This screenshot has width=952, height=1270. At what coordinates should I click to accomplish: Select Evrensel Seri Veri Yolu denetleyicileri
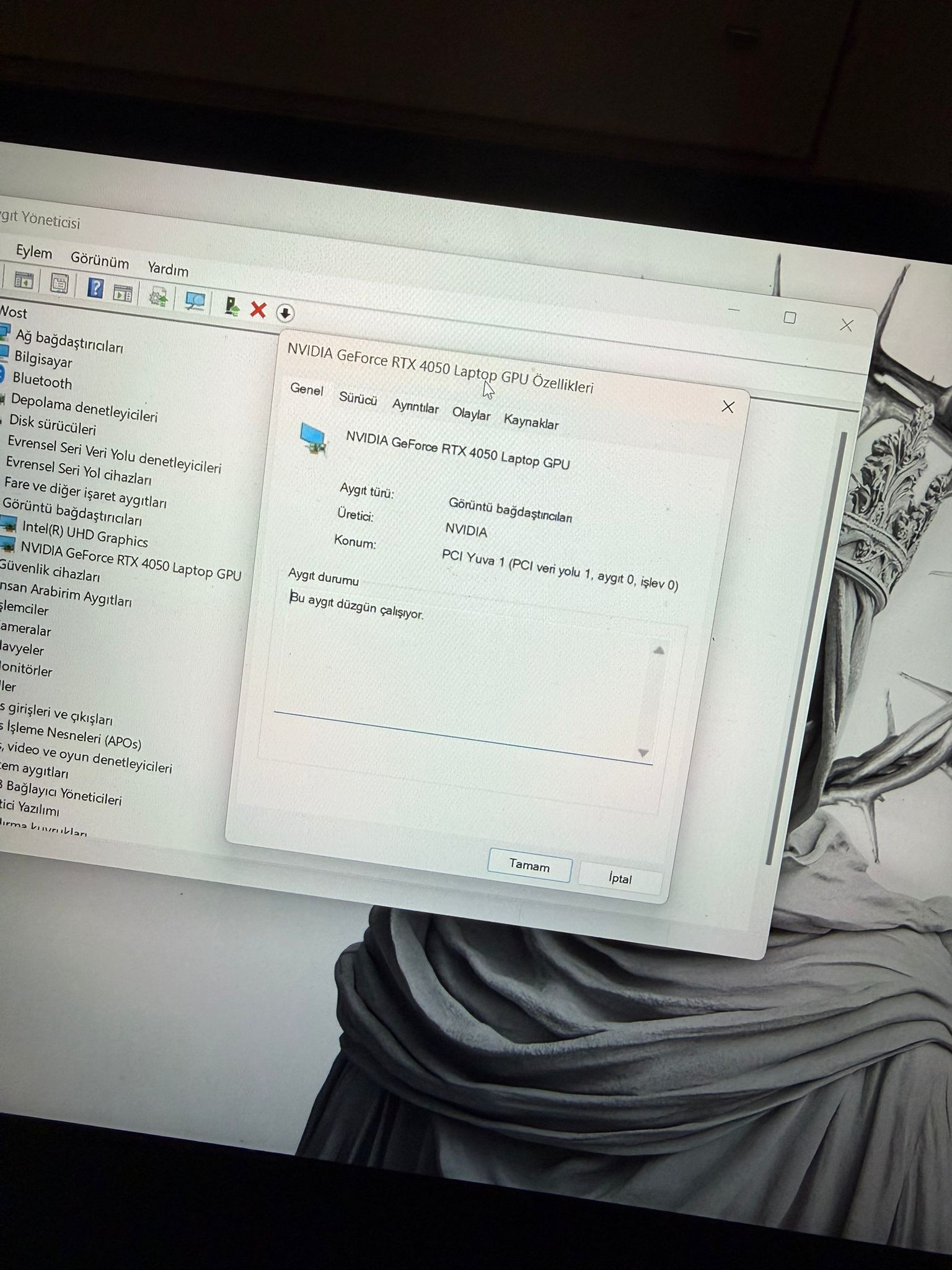click(x=114, y=456)
